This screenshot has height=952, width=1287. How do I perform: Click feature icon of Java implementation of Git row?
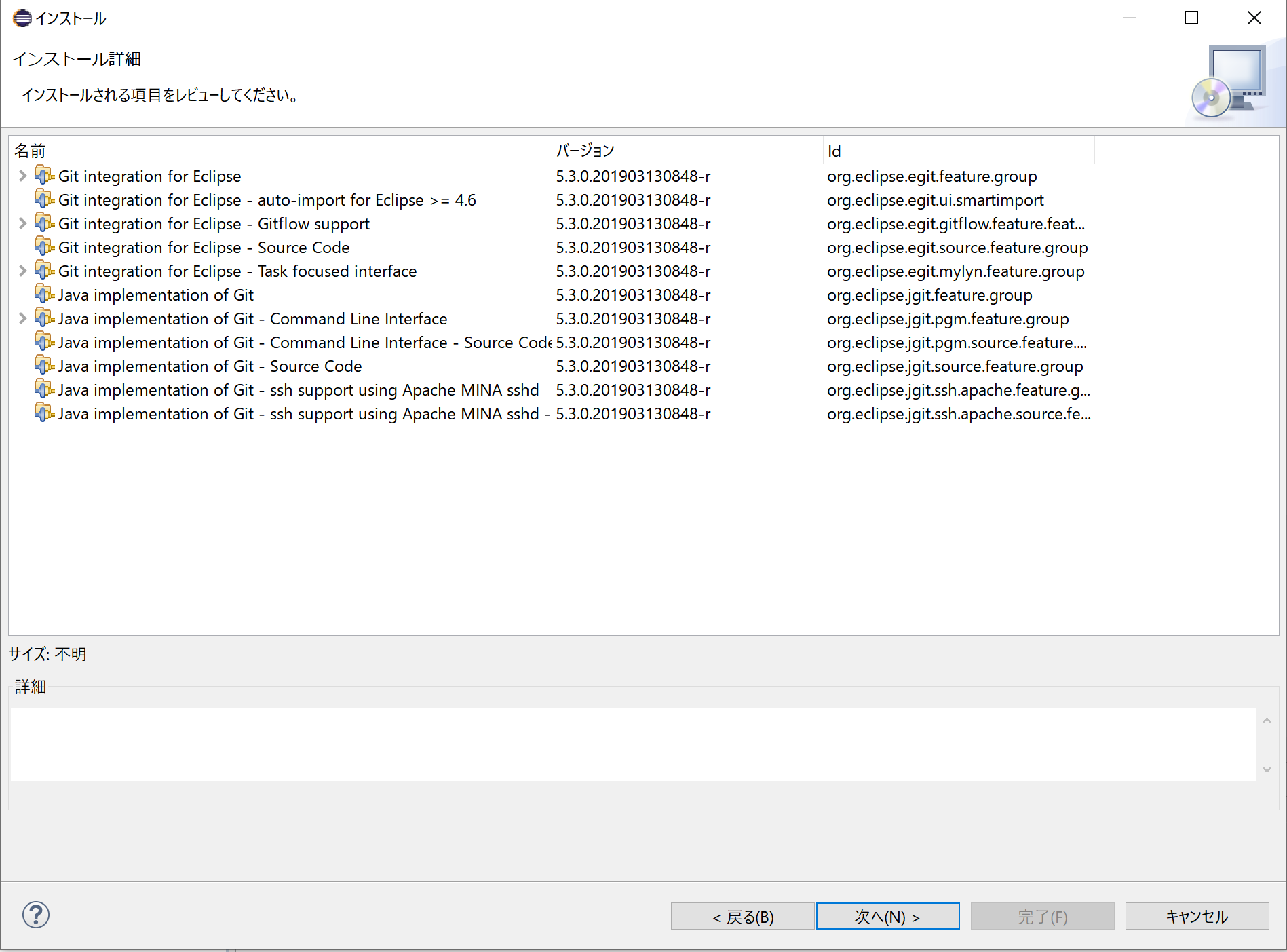tap(44, 294)
